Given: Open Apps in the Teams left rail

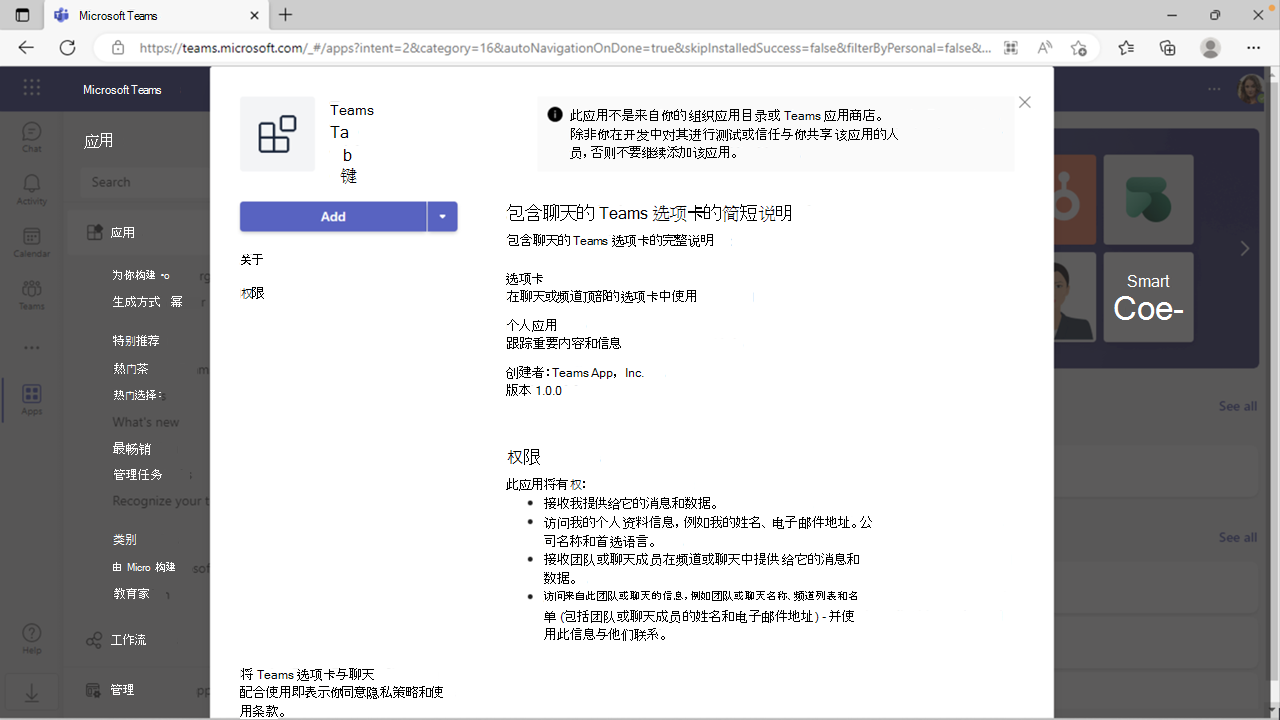Looking at the screenshot, I should pos(32,399).
